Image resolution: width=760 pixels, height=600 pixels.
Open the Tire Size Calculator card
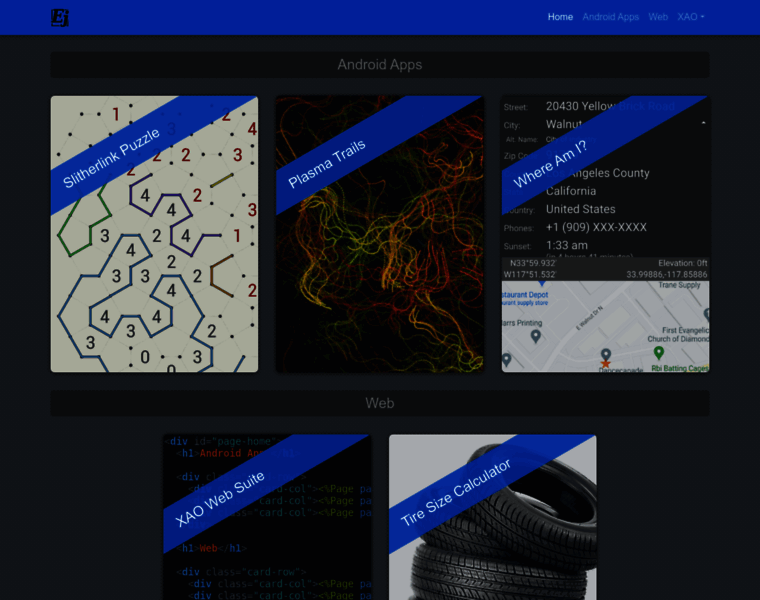(x=492, y=517)
